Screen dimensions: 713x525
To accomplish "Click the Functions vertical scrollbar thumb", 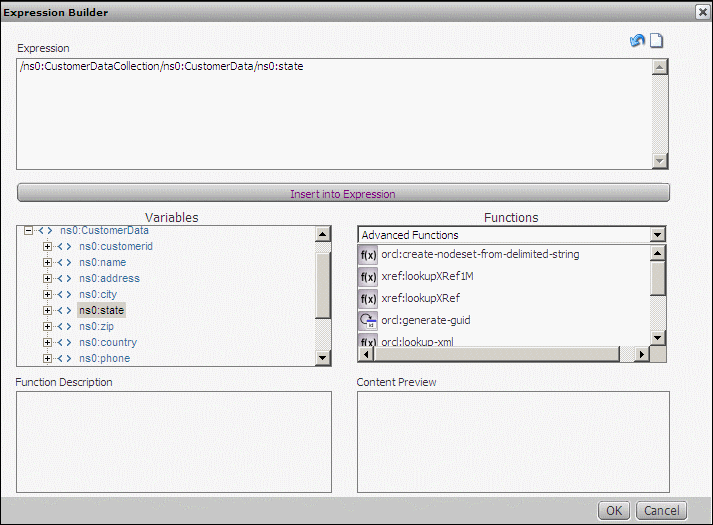I will coord(658,279).
